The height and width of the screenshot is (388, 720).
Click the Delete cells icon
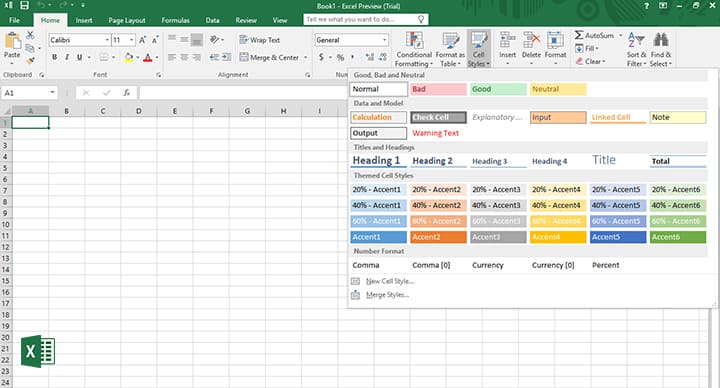(x=531, y=40)
